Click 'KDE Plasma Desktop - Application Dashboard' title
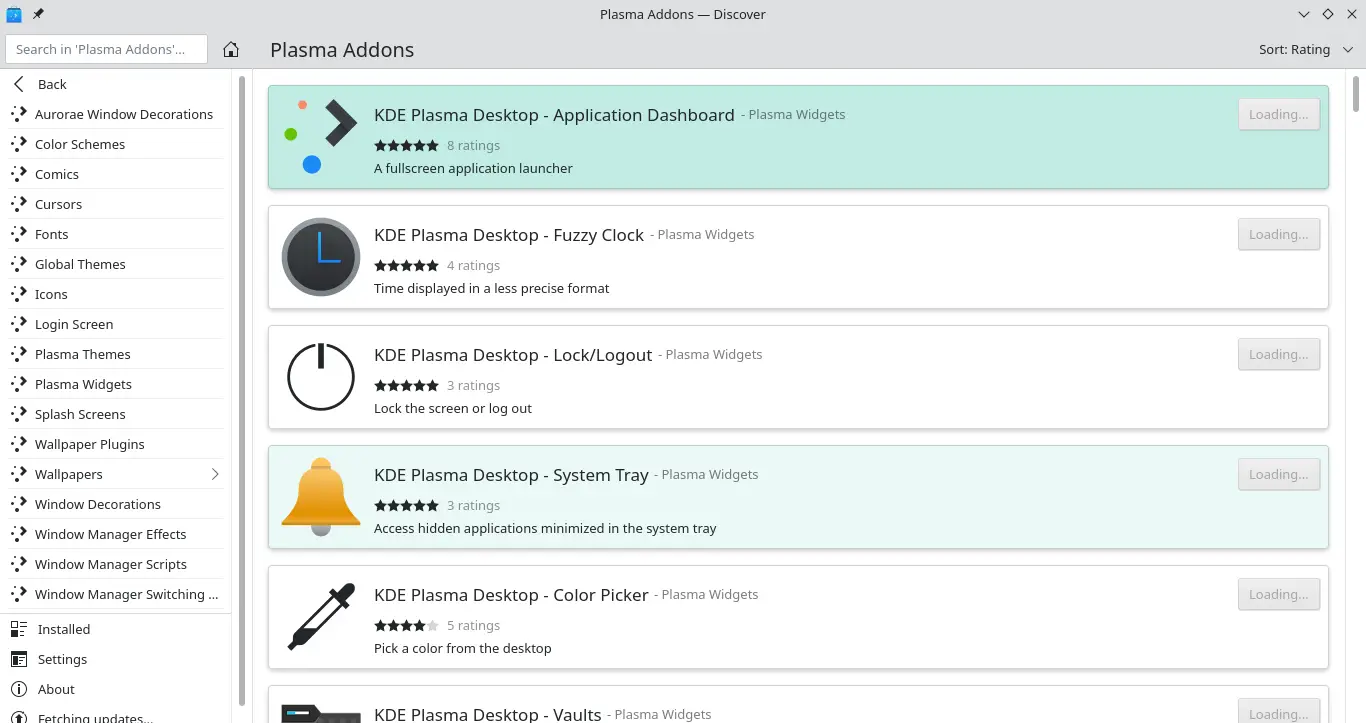The width and height of the screenshot is (1366, 723). (554, 115)
